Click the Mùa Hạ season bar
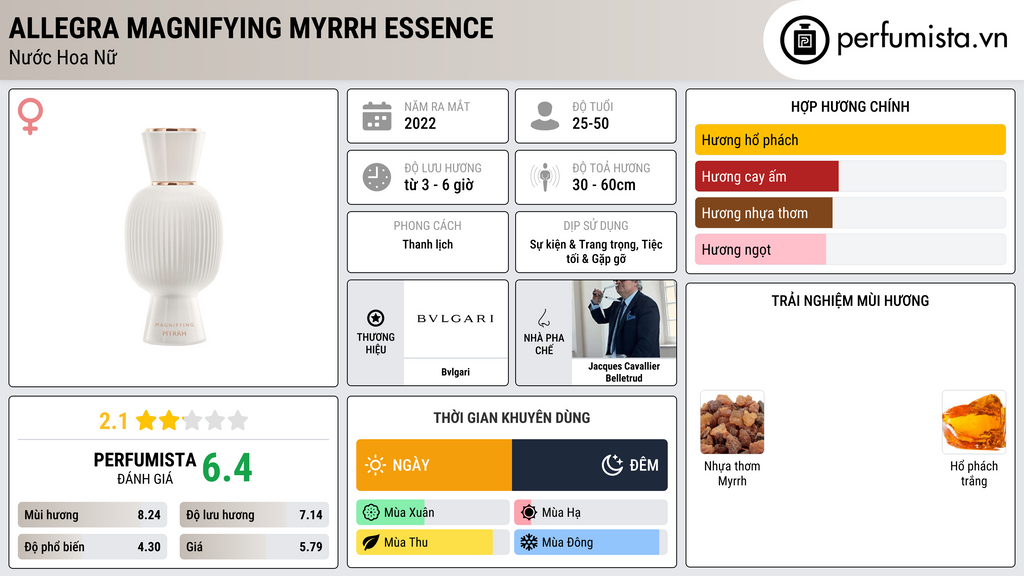Screen dimensions: 1024x576 tap(591, 513)
